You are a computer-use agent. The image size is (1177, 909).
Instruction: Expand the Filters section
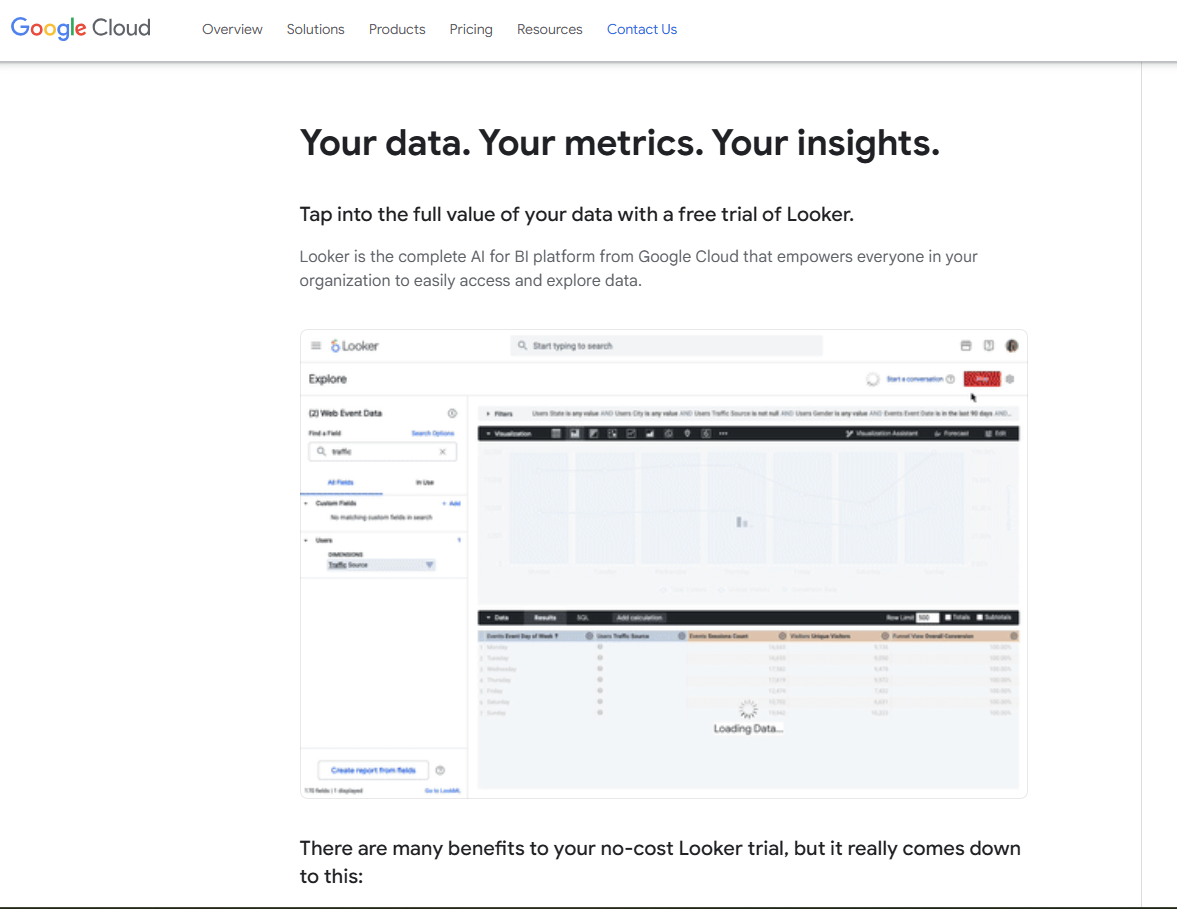click(x=500, y=414)
